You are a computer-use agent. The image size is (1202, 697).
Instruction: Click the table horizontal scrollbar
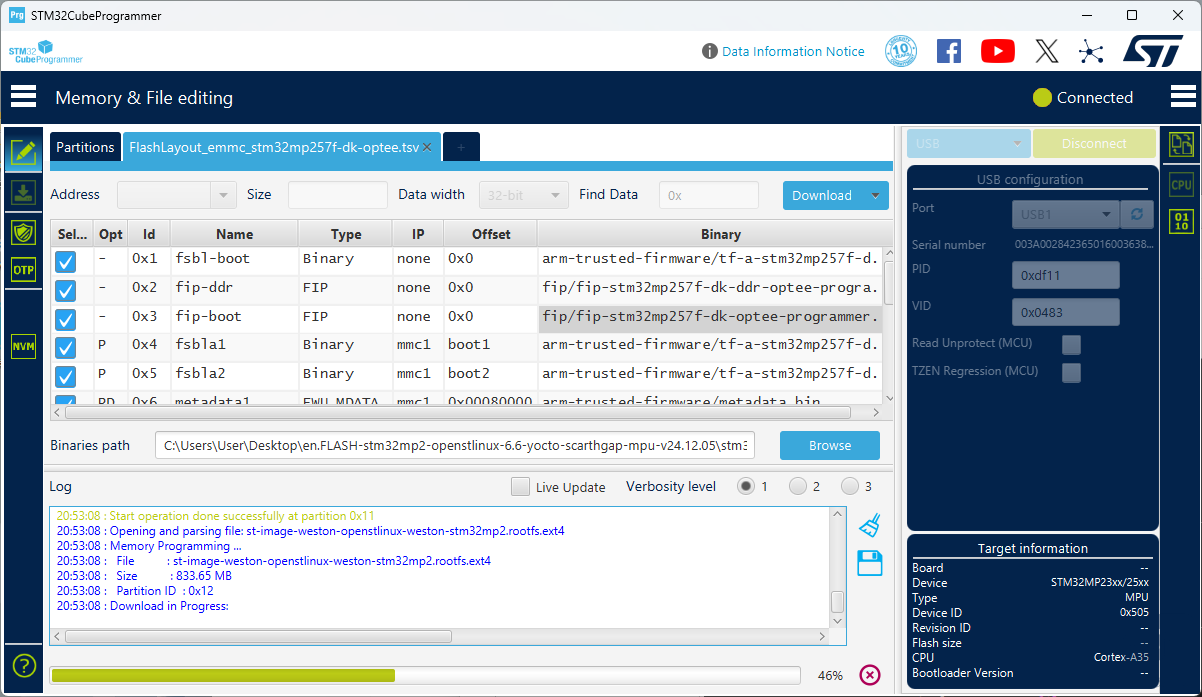tap(460, 412)
